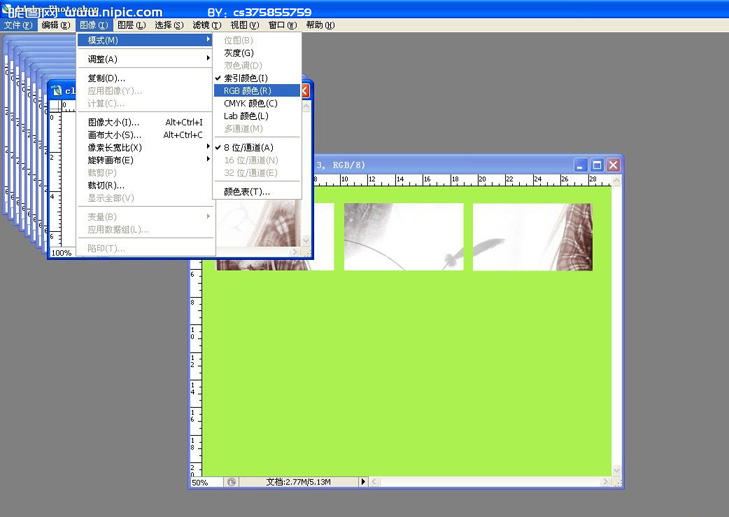The height and width of the screenshot is (517, 729).
Task: Switch to Lab 颜色(L) mode
Action: click(257, 116)
